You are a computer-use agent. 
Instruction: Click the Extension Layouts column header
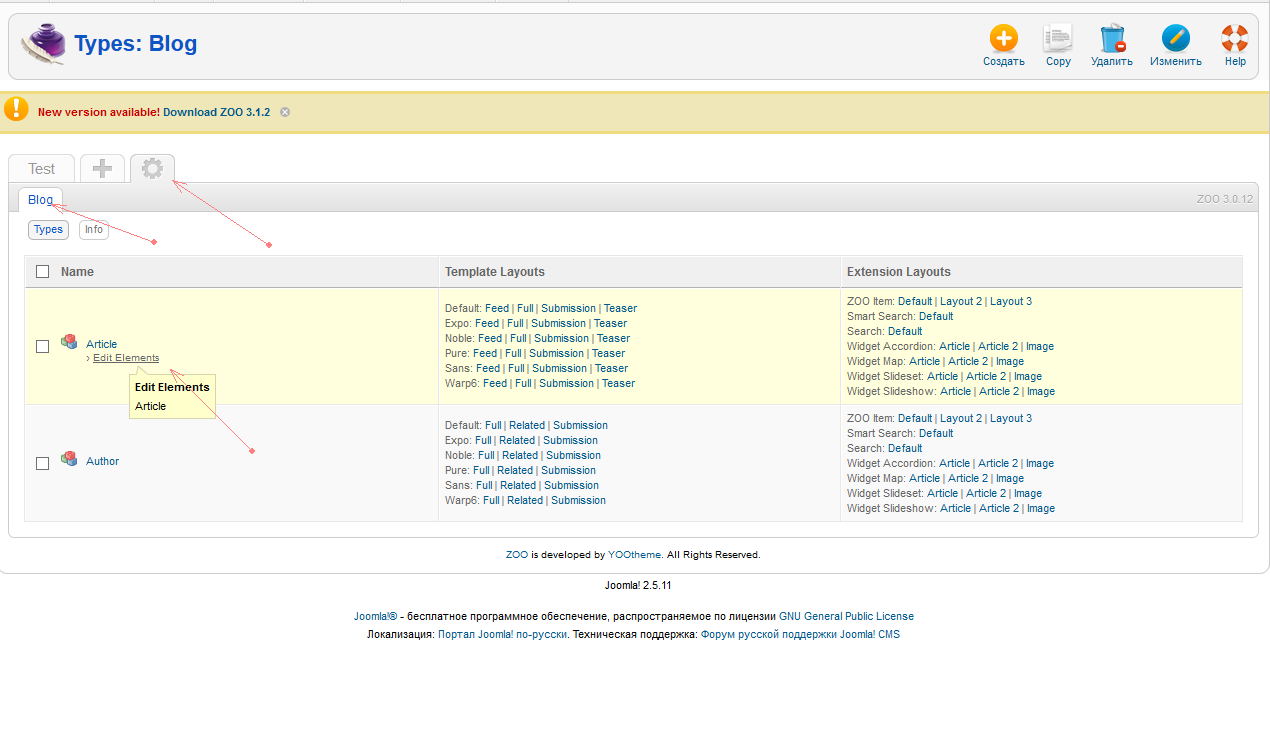point(899,272)
